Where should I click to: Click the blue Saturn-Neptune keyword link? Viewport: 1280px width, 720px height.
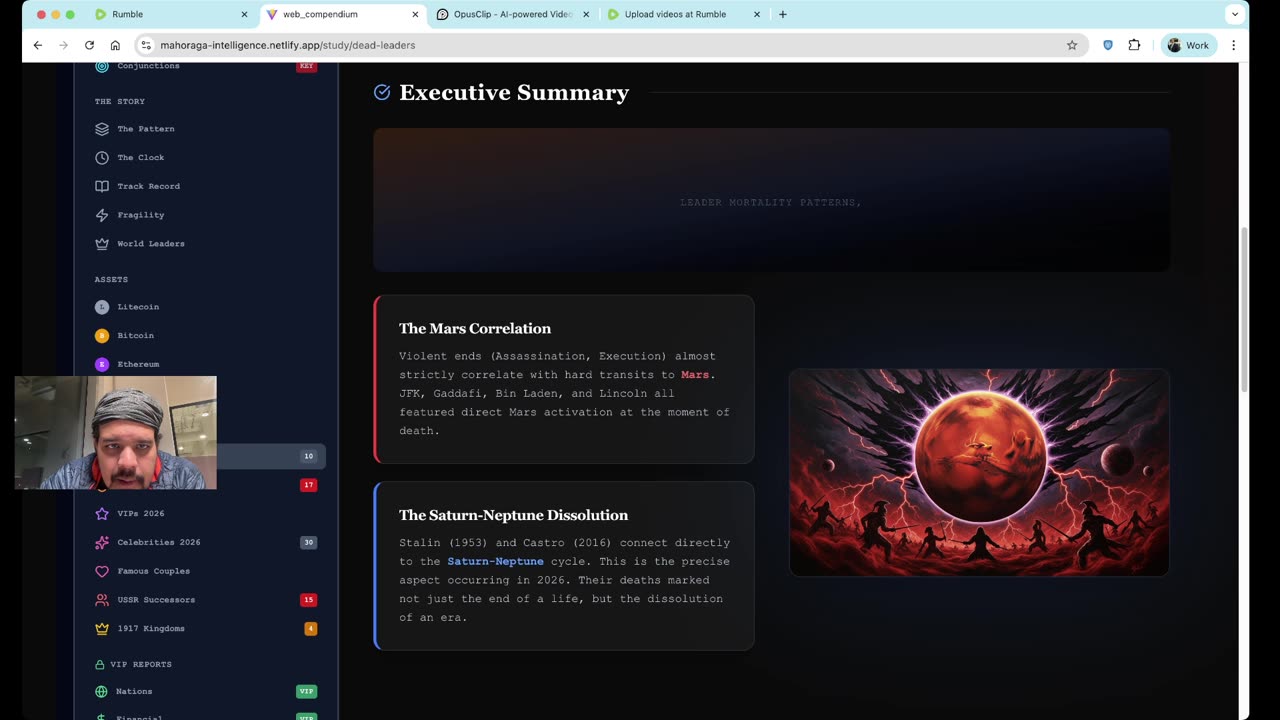[x=495, y=562]
